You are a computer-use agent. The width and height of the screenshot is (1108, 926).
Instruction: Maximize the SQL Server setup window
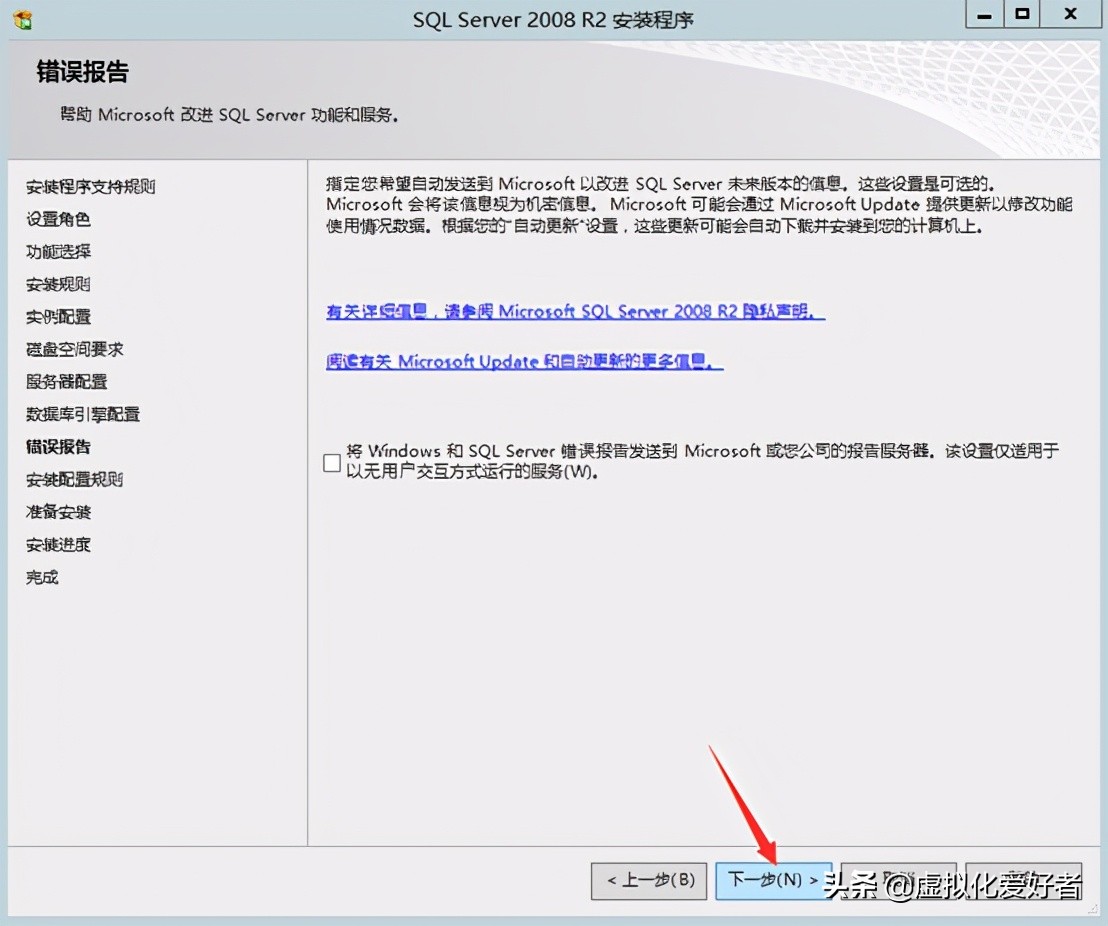point(1022,15)
